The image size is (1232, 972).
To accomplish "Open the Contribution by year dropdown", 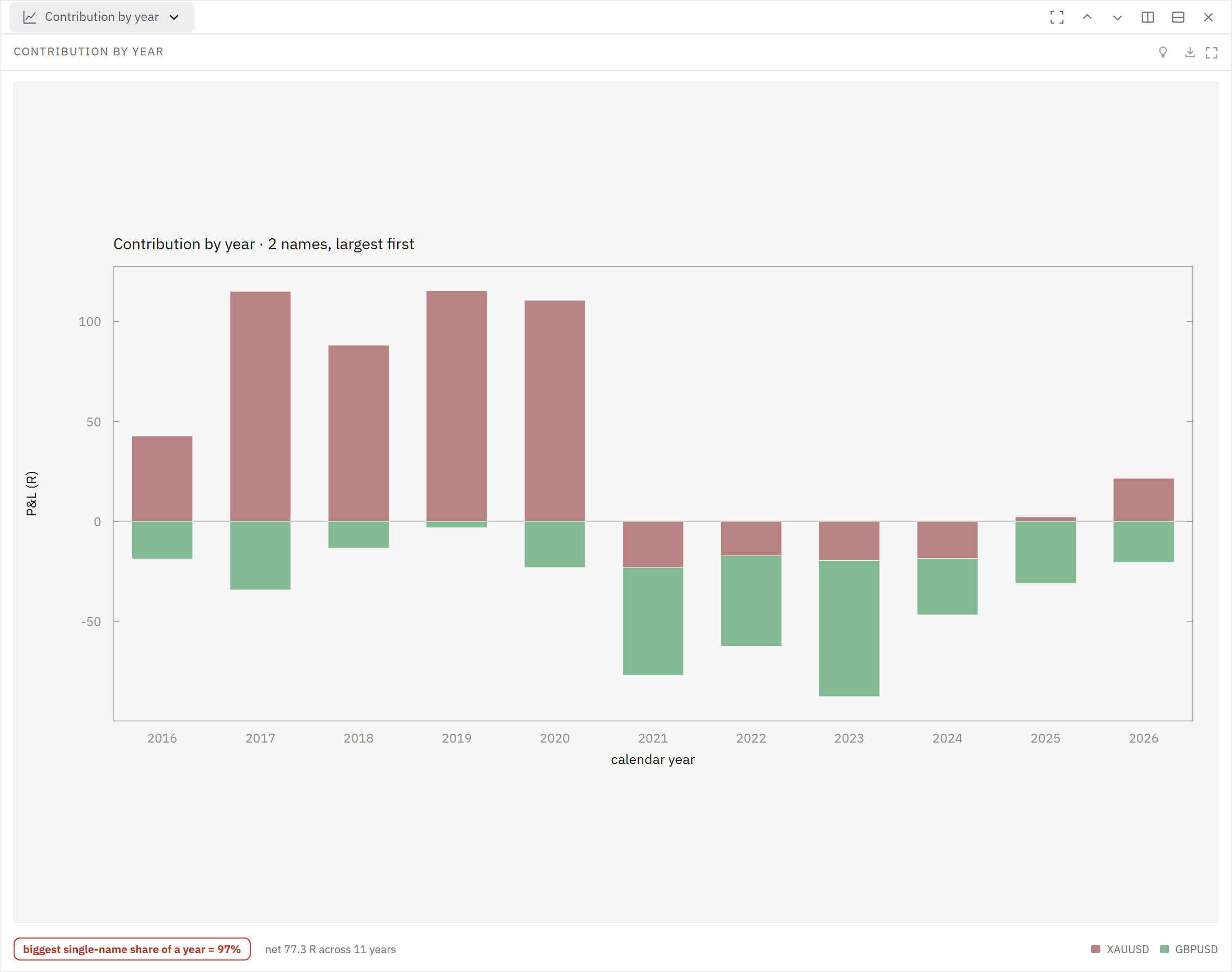I will [x=101, y=17].
